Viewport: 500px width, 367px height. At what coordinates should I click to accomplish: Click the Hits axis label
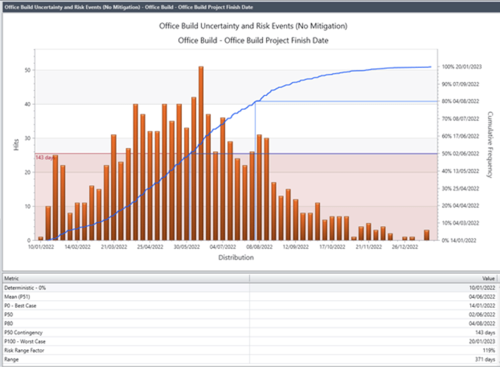[x=16, y=145]
